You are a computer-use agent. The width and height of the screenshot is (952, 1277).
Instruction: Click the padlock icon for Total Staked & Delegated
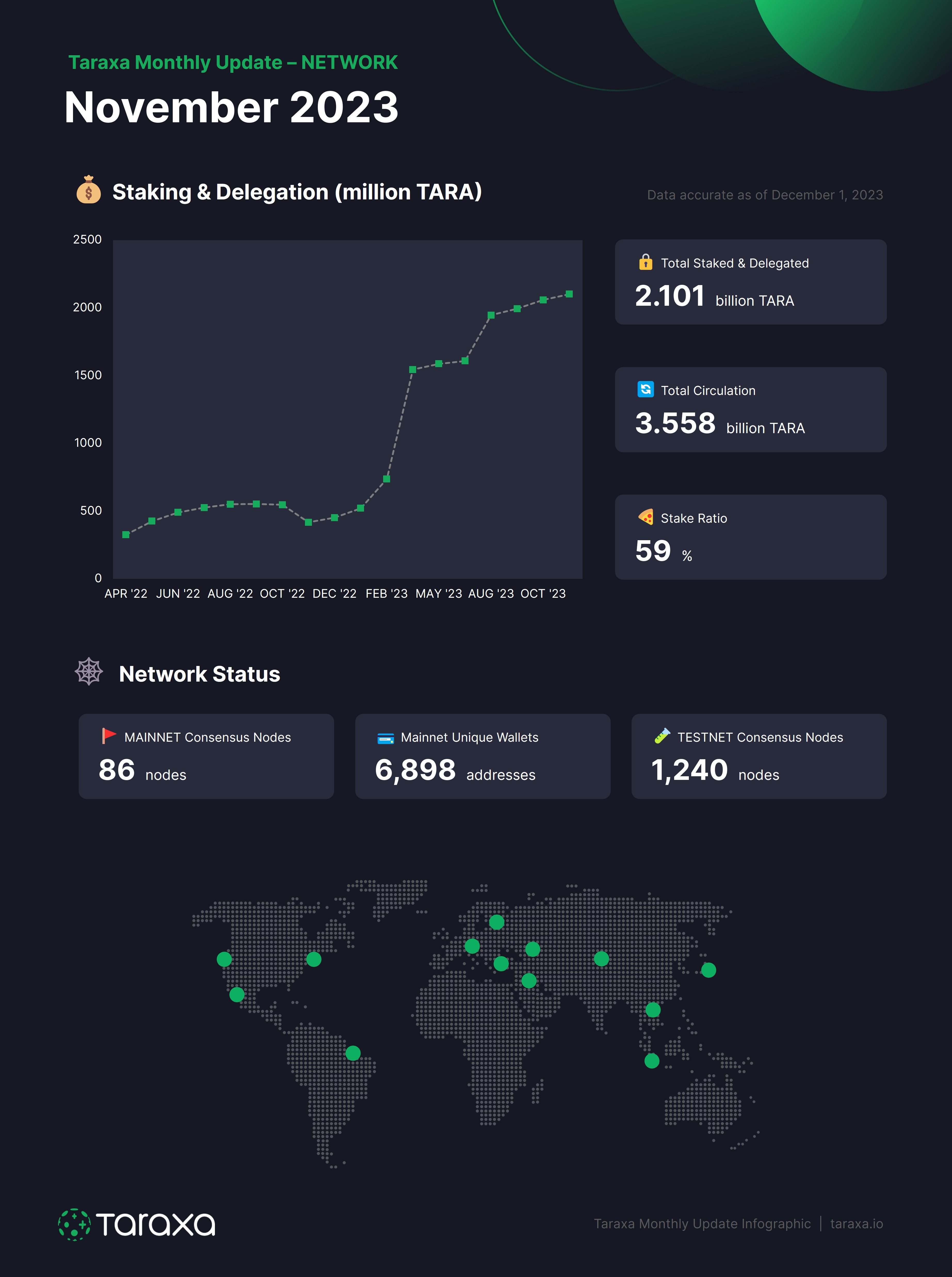(646, 262)
